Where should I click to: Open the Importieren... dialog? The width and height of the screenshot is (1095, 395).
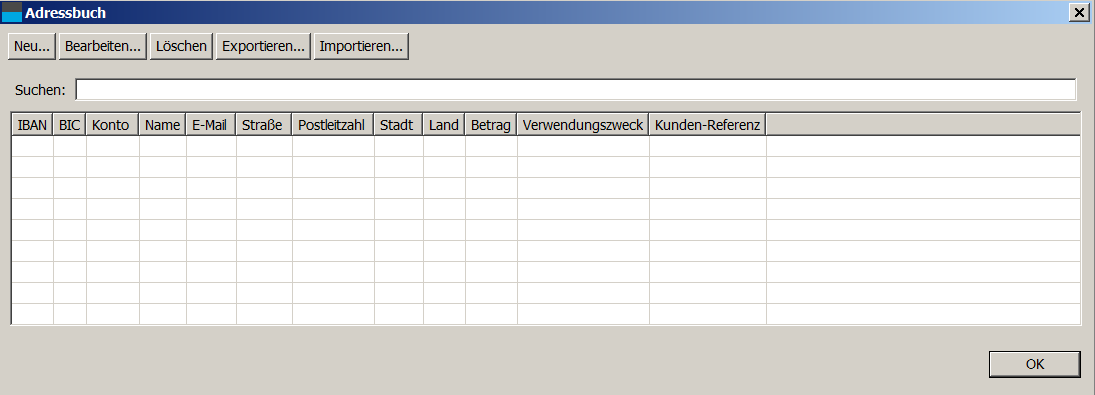tap(361, 46)
